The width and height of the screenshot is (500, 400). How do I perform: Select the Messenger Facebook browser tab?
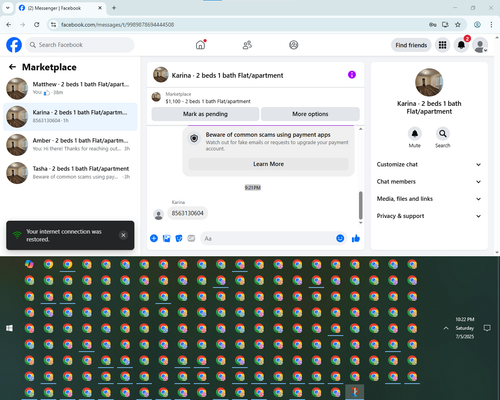tap(61, 8)
